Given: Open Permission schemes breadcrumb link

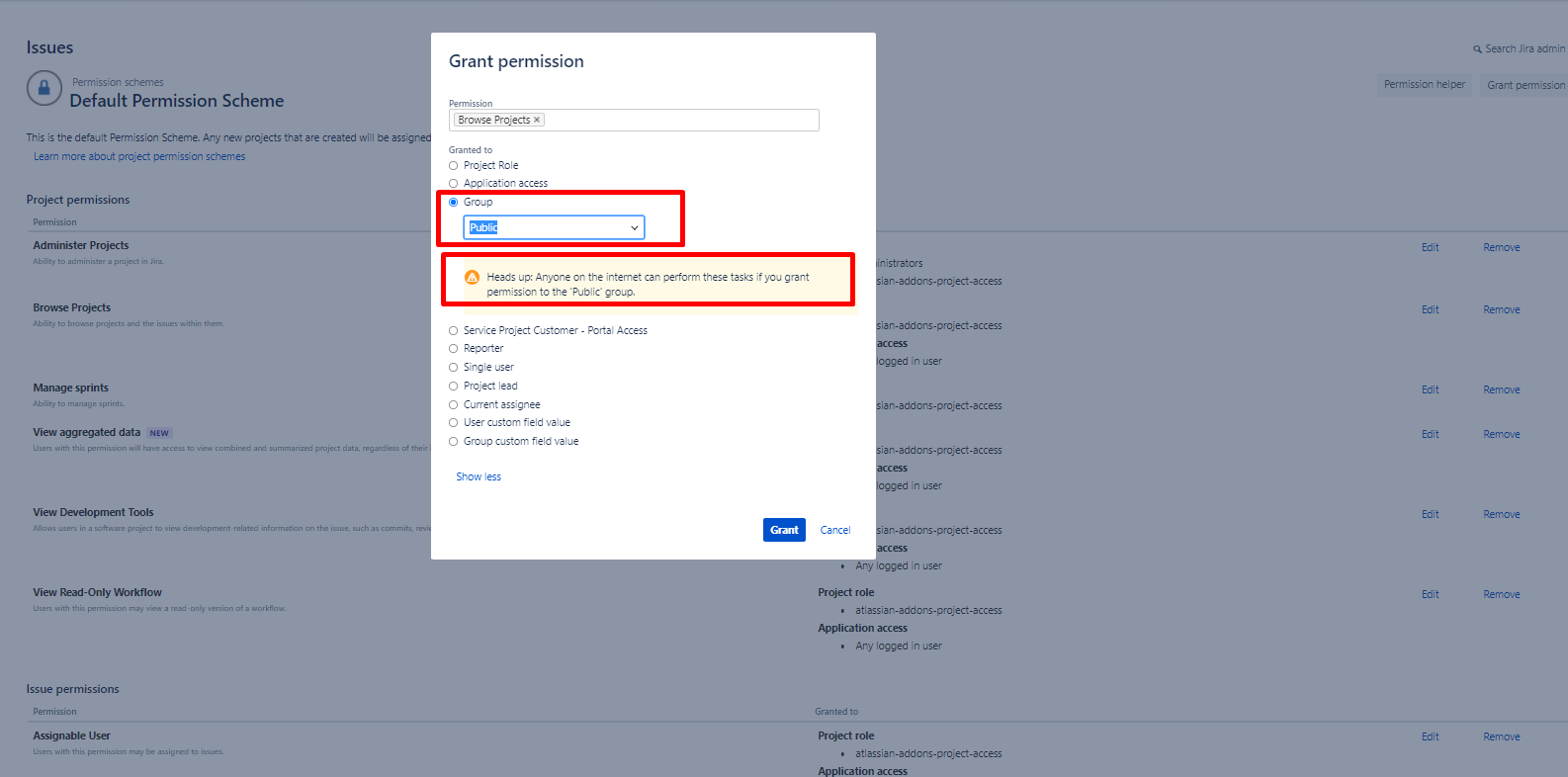Looking at the screenshot, I should 118,82.
